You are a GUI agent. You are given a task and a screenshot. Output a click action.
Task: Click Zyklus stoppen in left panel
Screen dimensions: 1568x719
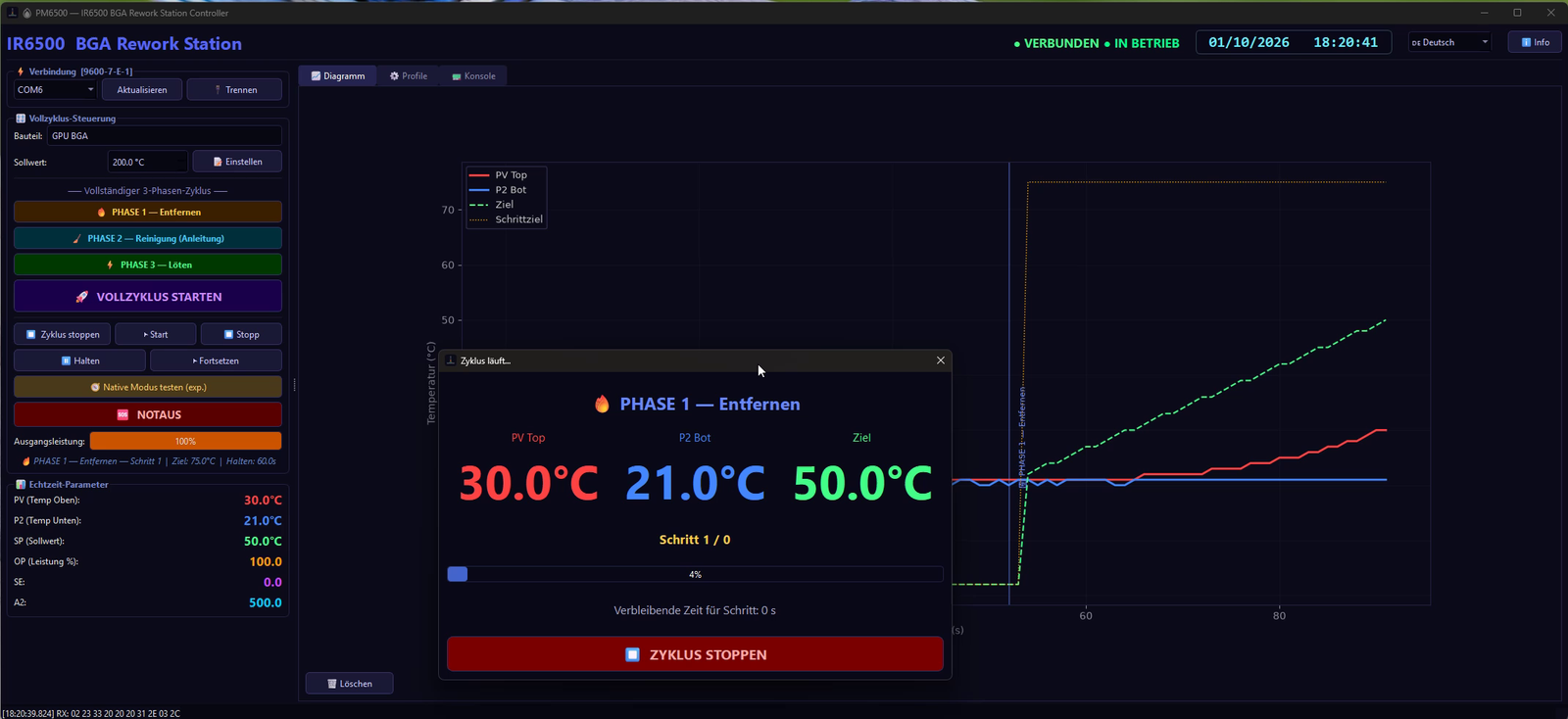(63, 334)
